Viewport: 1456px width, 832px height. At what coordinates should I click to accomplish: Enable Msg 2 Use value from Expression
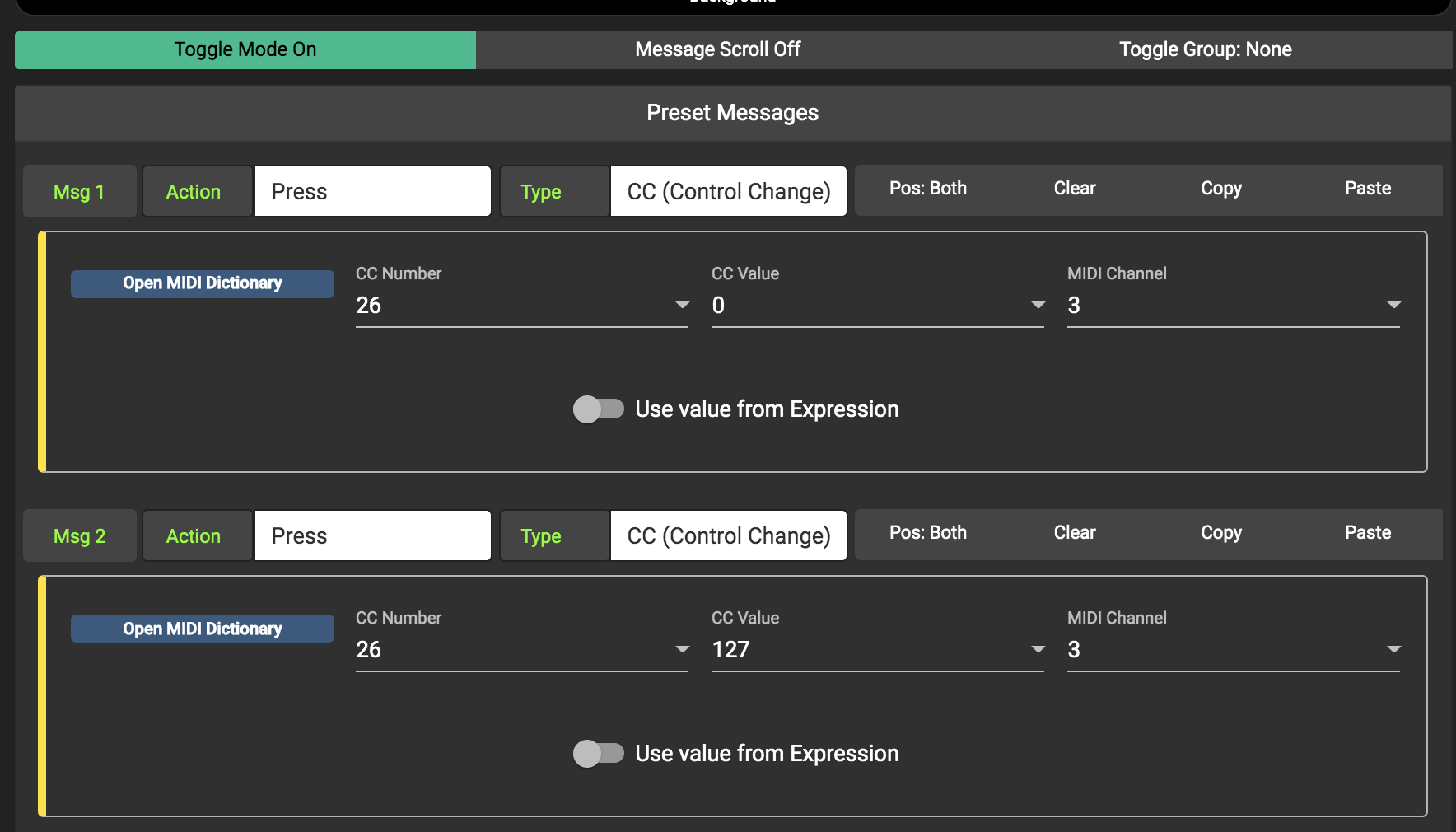tap(599, 754)
